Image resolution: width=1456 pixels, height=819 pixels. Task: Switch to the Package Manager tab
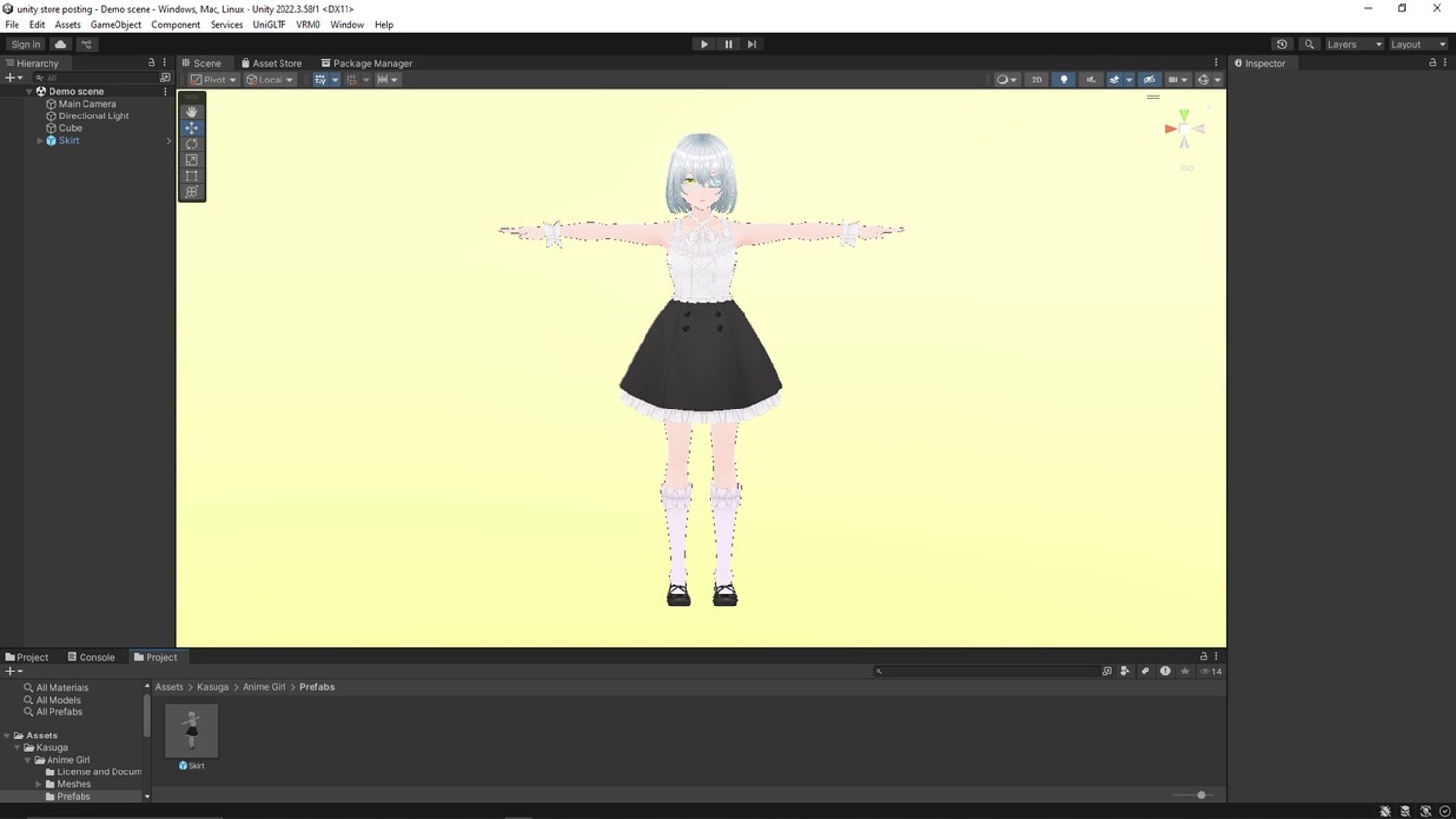coord(366,63)
